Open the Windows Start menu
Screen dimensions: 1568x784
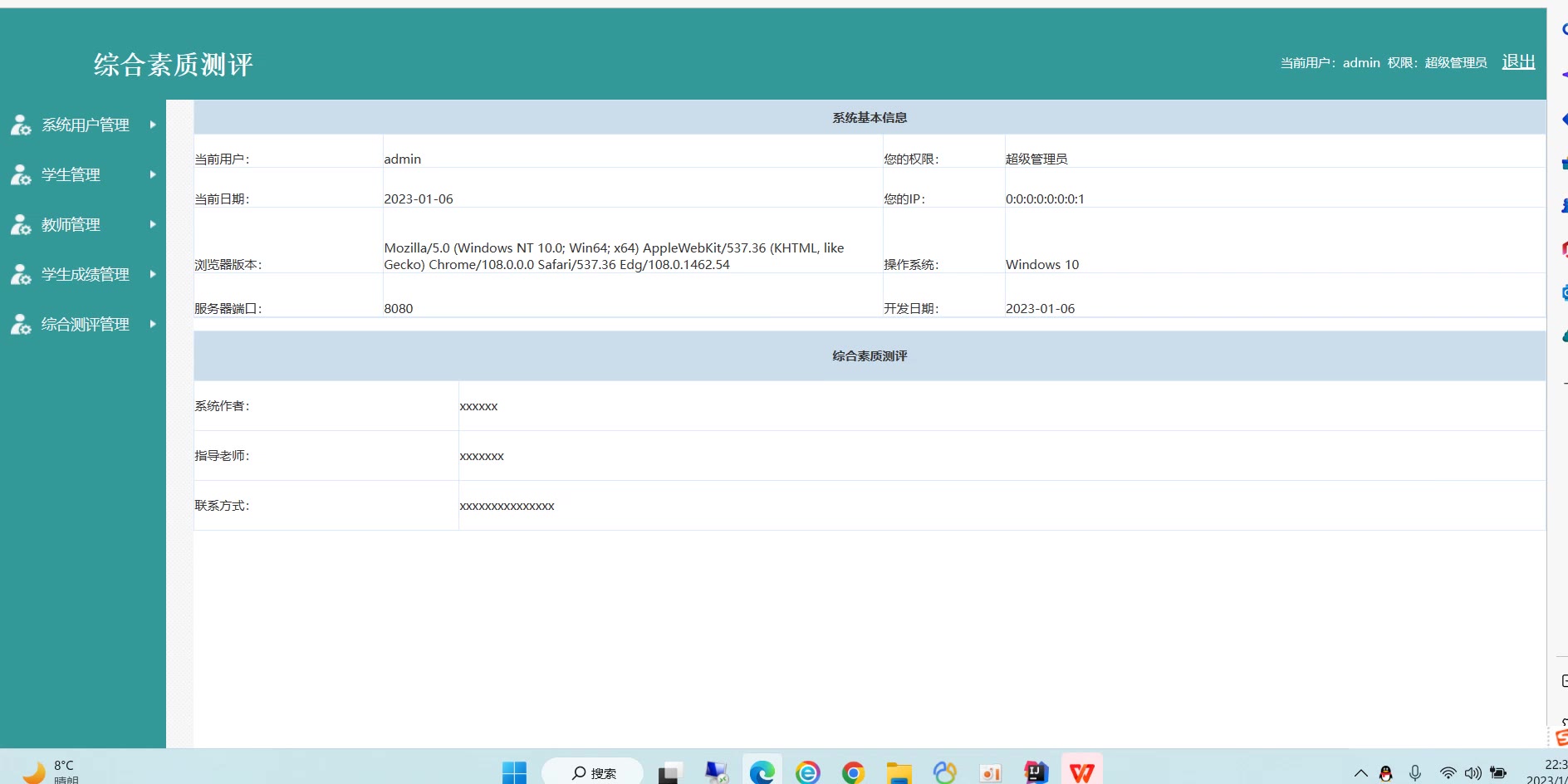514,773
